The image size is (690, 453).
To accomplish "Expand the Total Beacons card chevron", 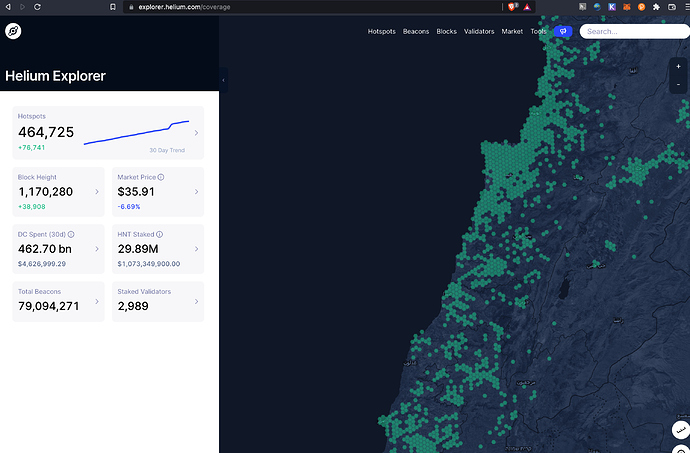I will point(97,302).
